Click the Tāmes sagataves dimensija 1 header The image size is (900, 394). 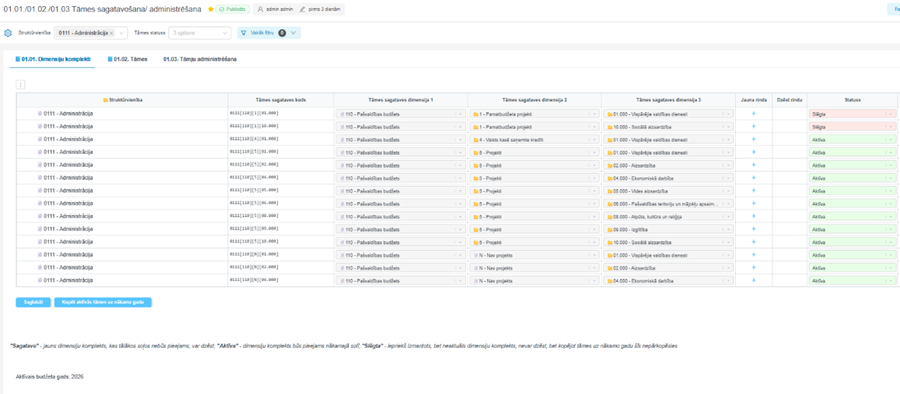click(401, 100)
